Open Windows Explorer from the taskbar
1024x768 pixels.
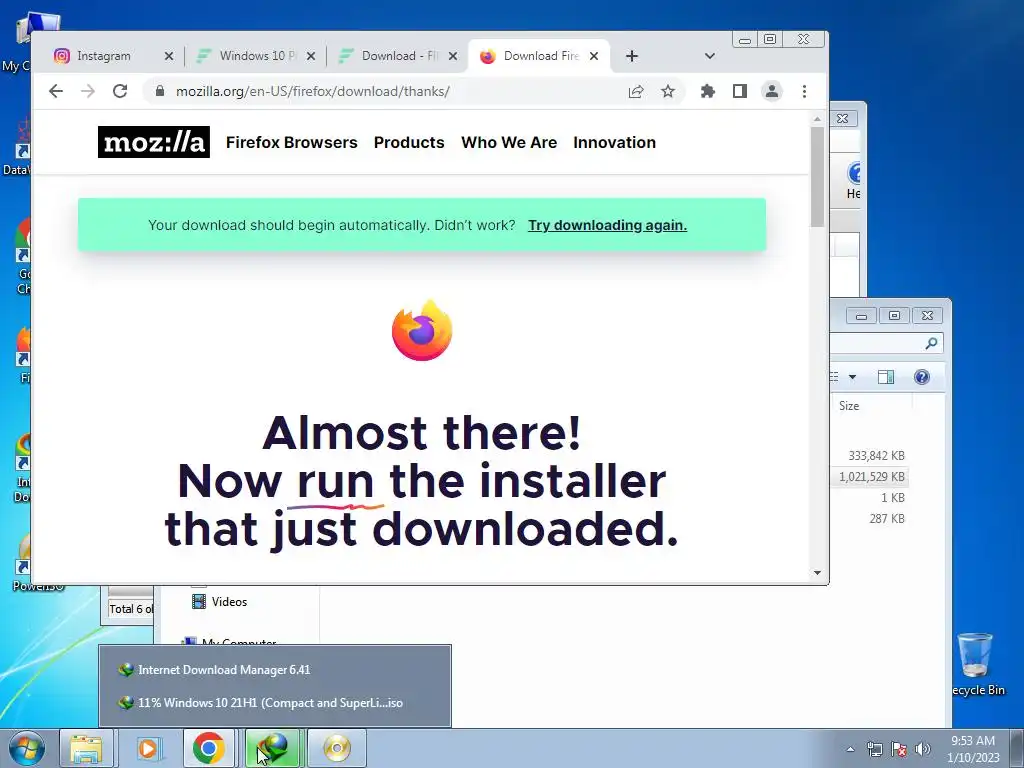[x=86, y=748]
